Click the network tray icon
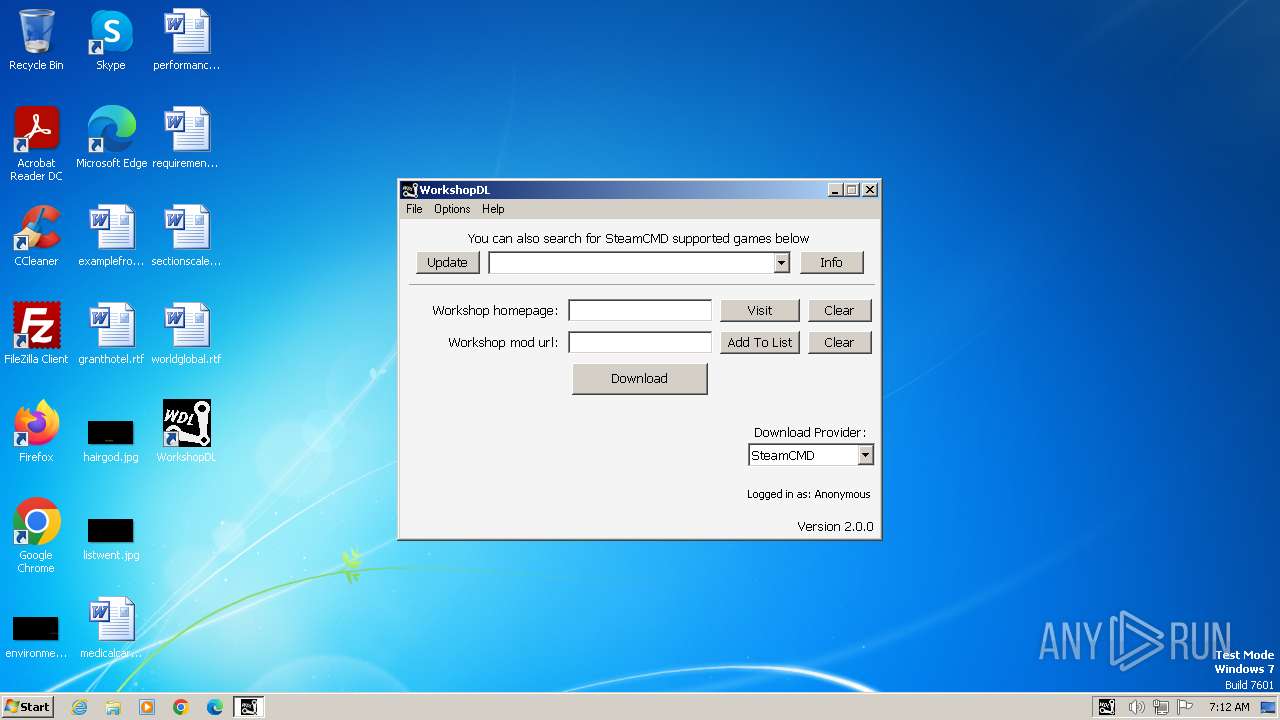Screen dimensions: 1280x720 click(1162, 707)
